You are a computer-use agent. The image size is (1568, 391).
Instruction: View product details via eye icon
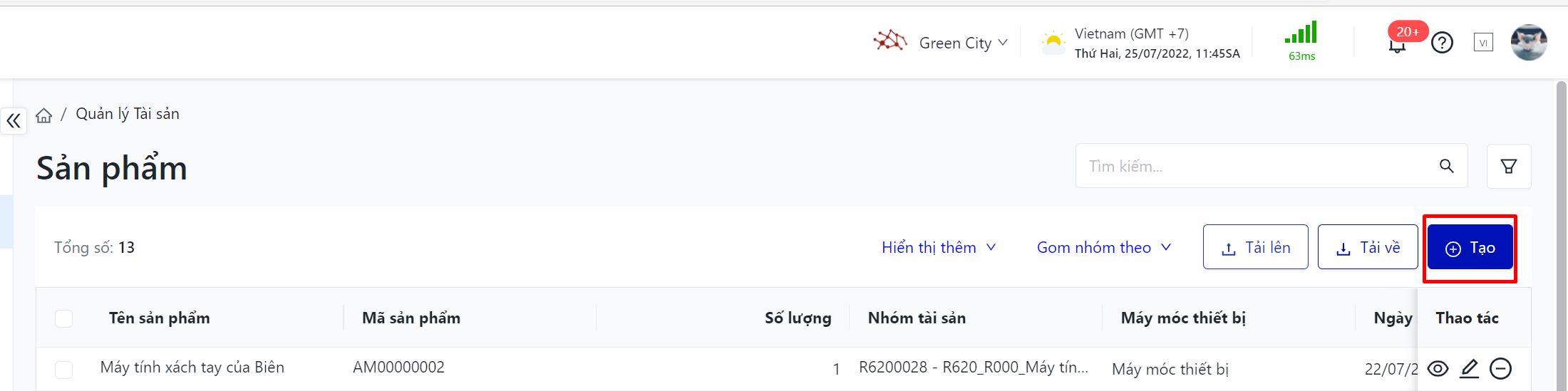tap(1438, 368)
